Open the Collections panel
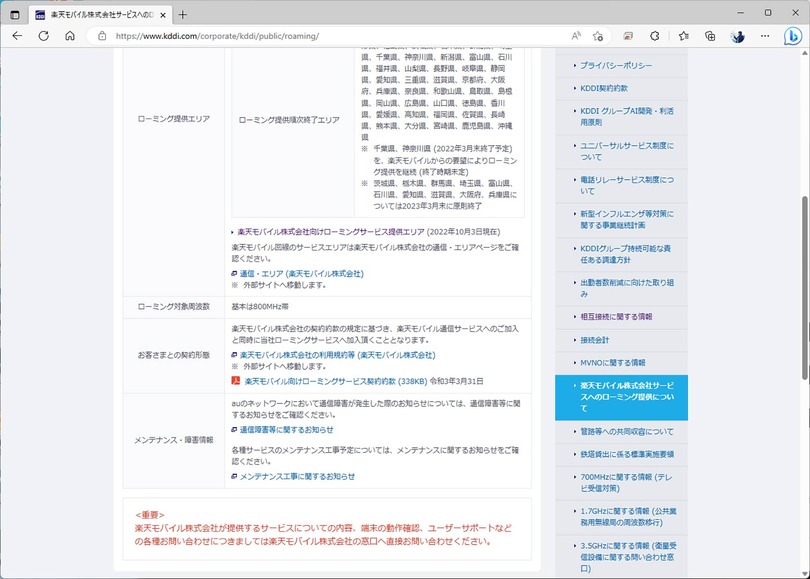This screenshot has width=810, height=579. click(710, 36)
